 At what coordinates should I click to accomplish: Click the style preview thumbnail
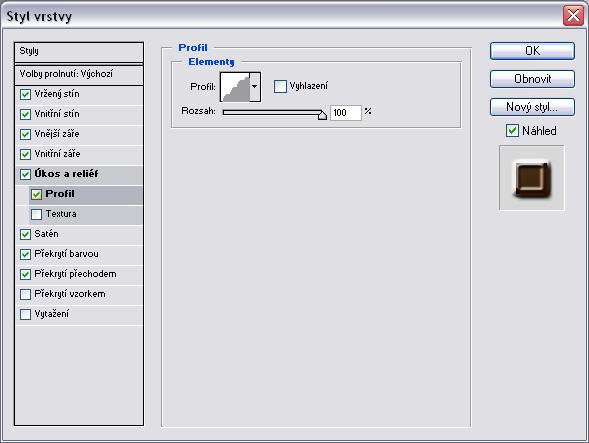coord(532,178)
